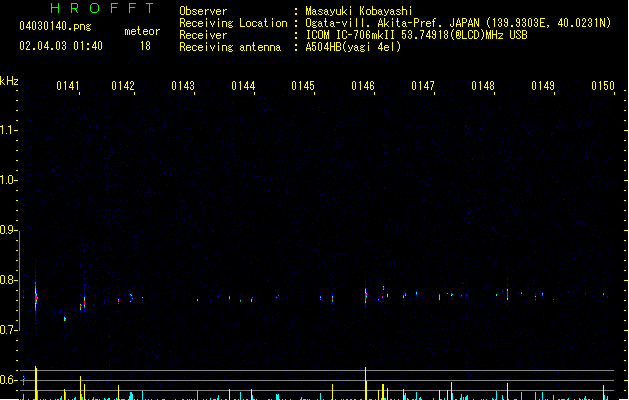Click the Ogata-vill. Akita-Pref. JAPAN location text
Viewport: 629px width, 400px height.
coord(458,23)
